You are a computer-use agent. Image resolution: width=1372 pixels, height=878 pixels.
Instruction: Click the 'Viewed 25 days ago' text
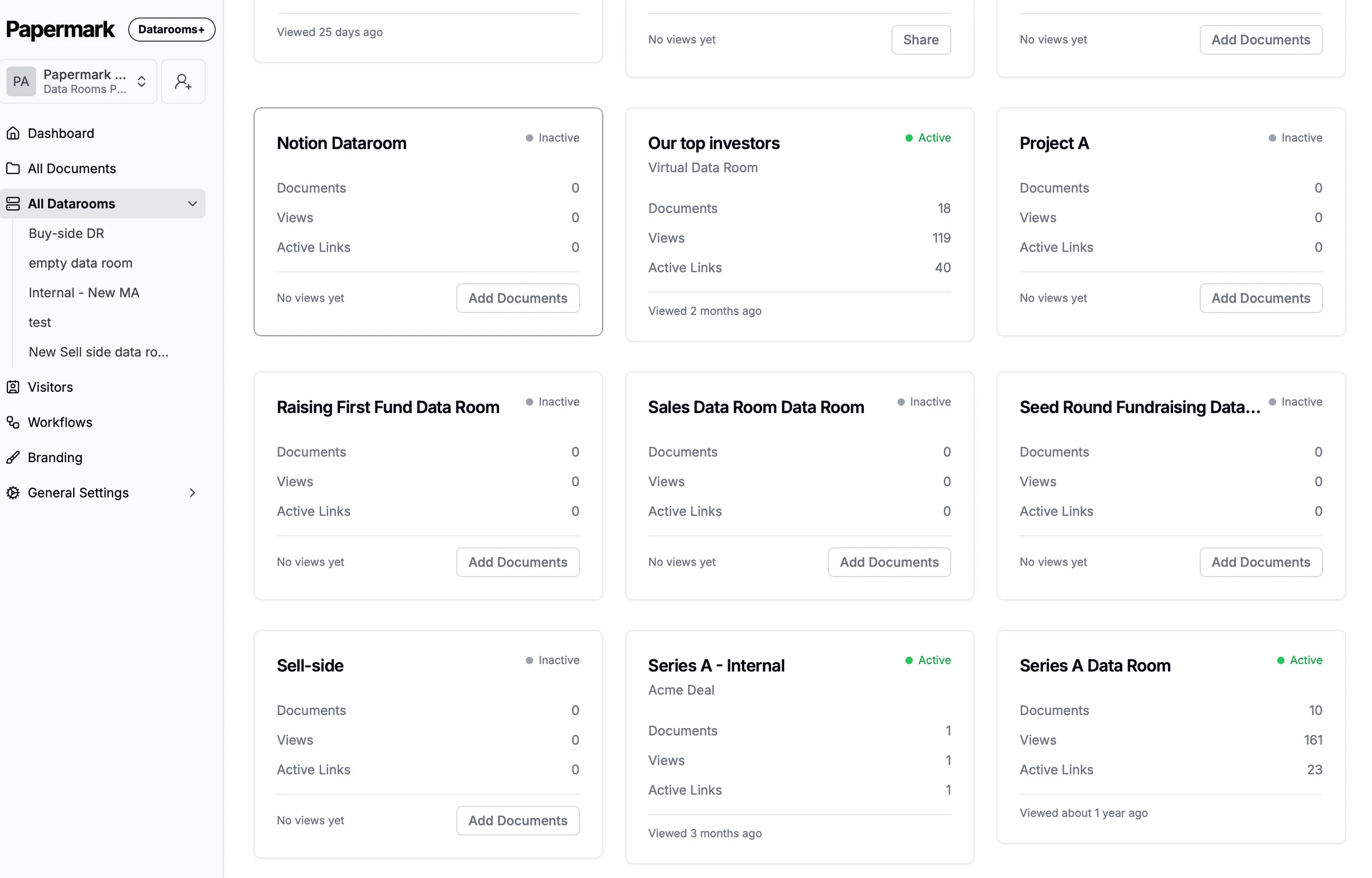tap(330, 32)
